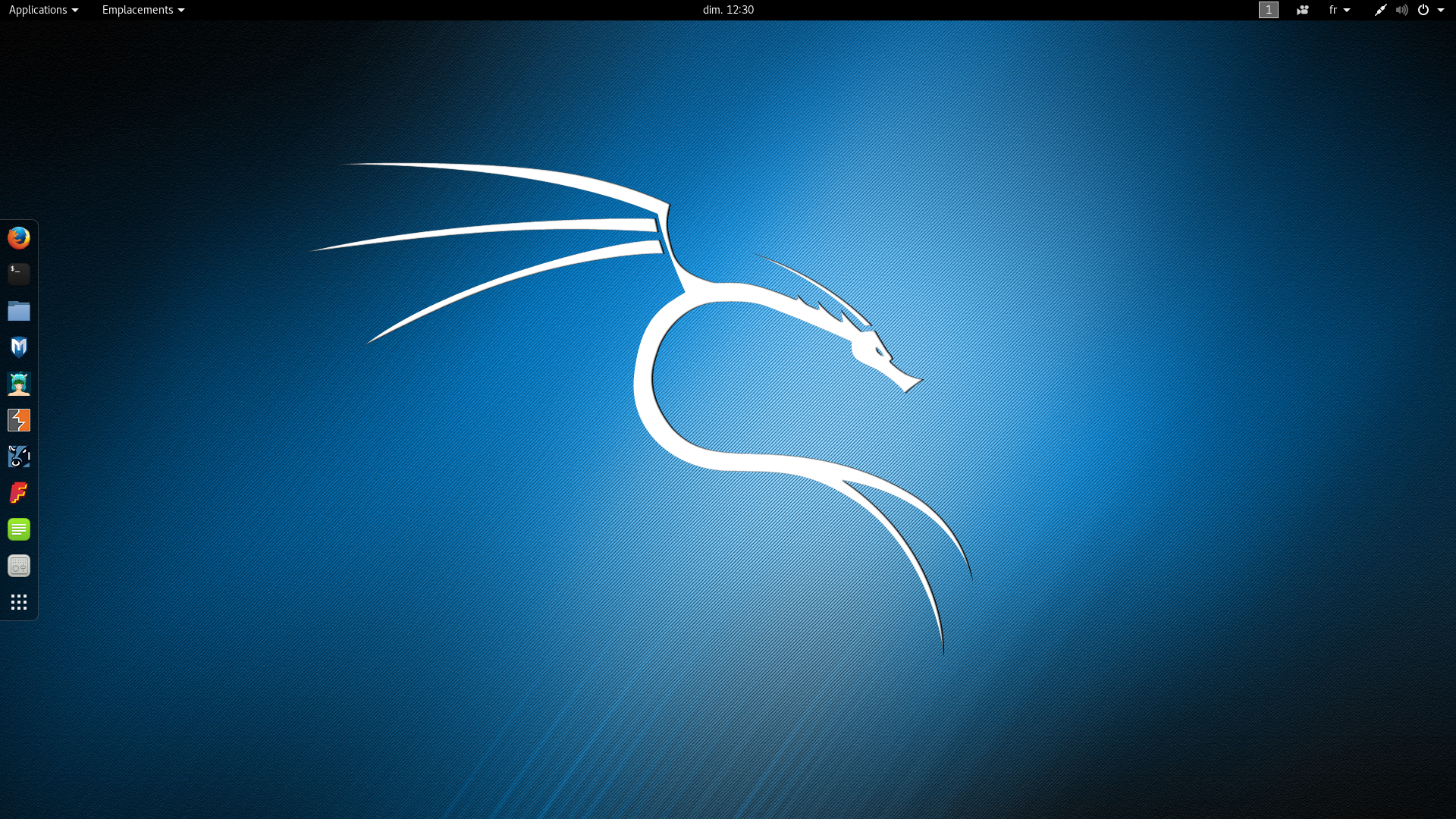The height and width of the screenshot is (819, 1456).
Task: Open the green notes text editor icon
Action: (19, 529)
